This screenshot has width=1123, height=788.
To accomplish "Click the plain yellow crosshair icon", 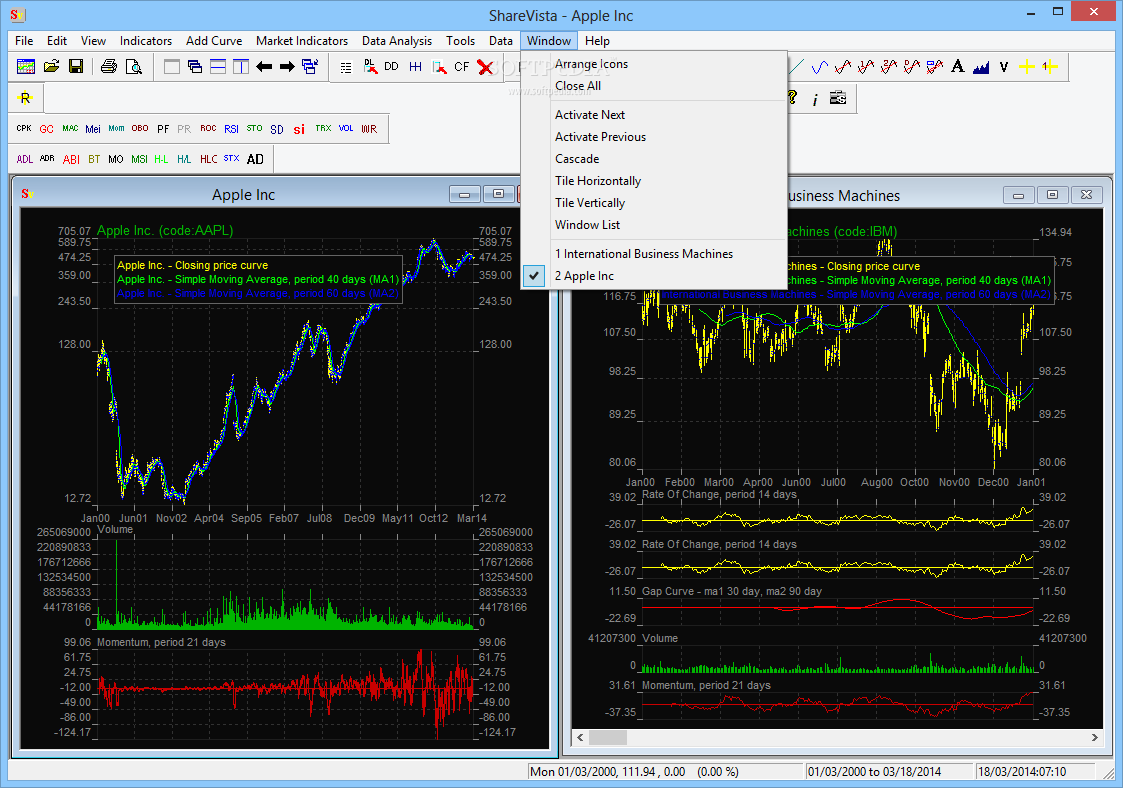I will [x=1027, y=67].
